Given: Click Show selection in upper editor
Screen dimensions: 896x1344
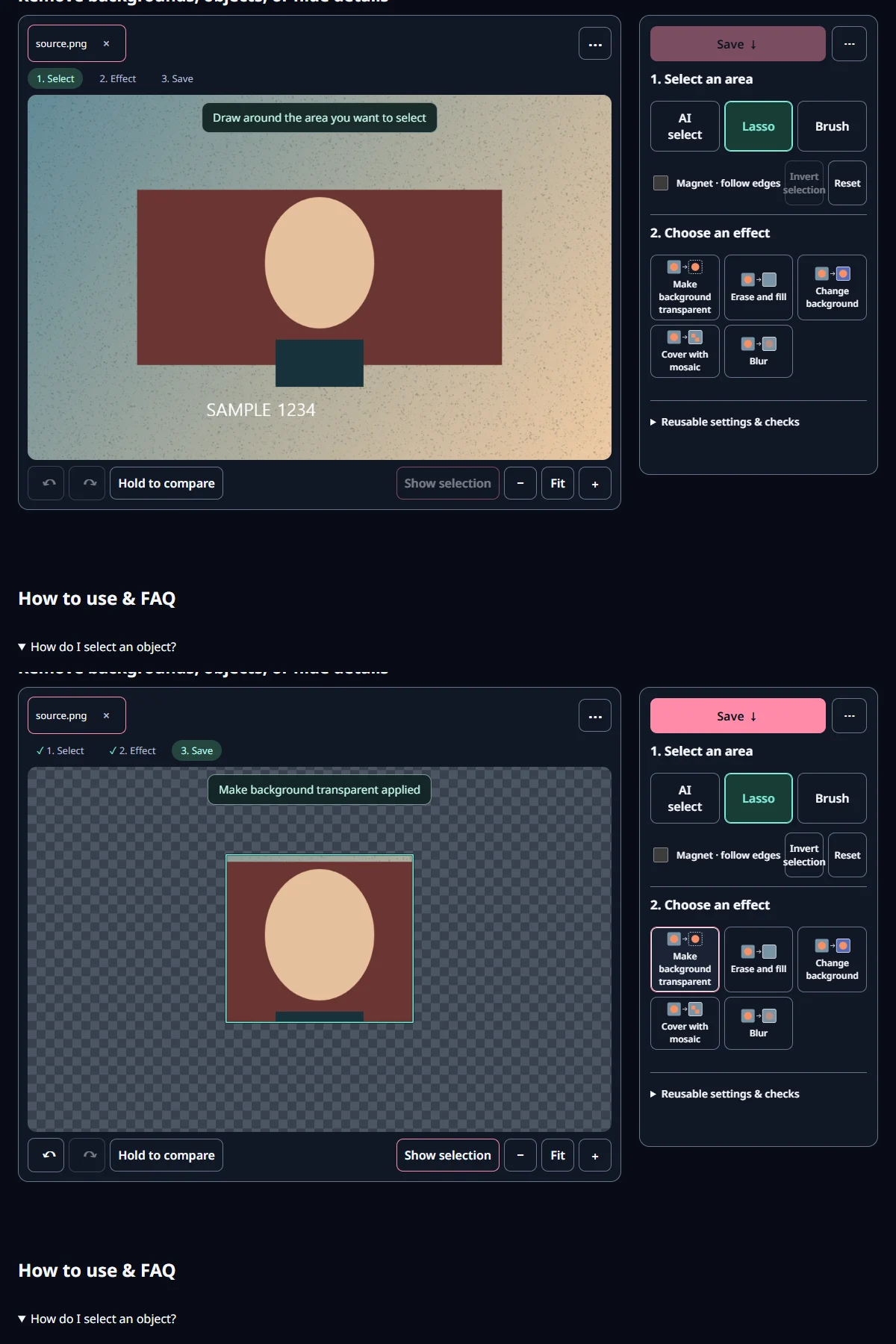Looking at the screenshot, I should click(x=447, y=483).
